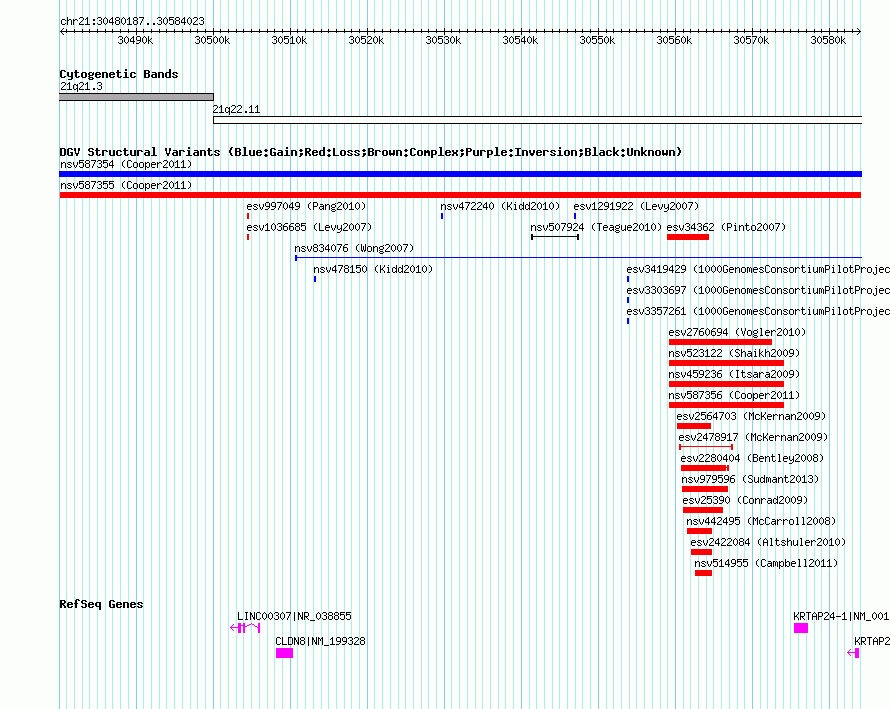Click the red bar under esv2760694 (Vogler2010)
Image resolution: width=890 pixels, height=709 pixels.
click(720, 342)
